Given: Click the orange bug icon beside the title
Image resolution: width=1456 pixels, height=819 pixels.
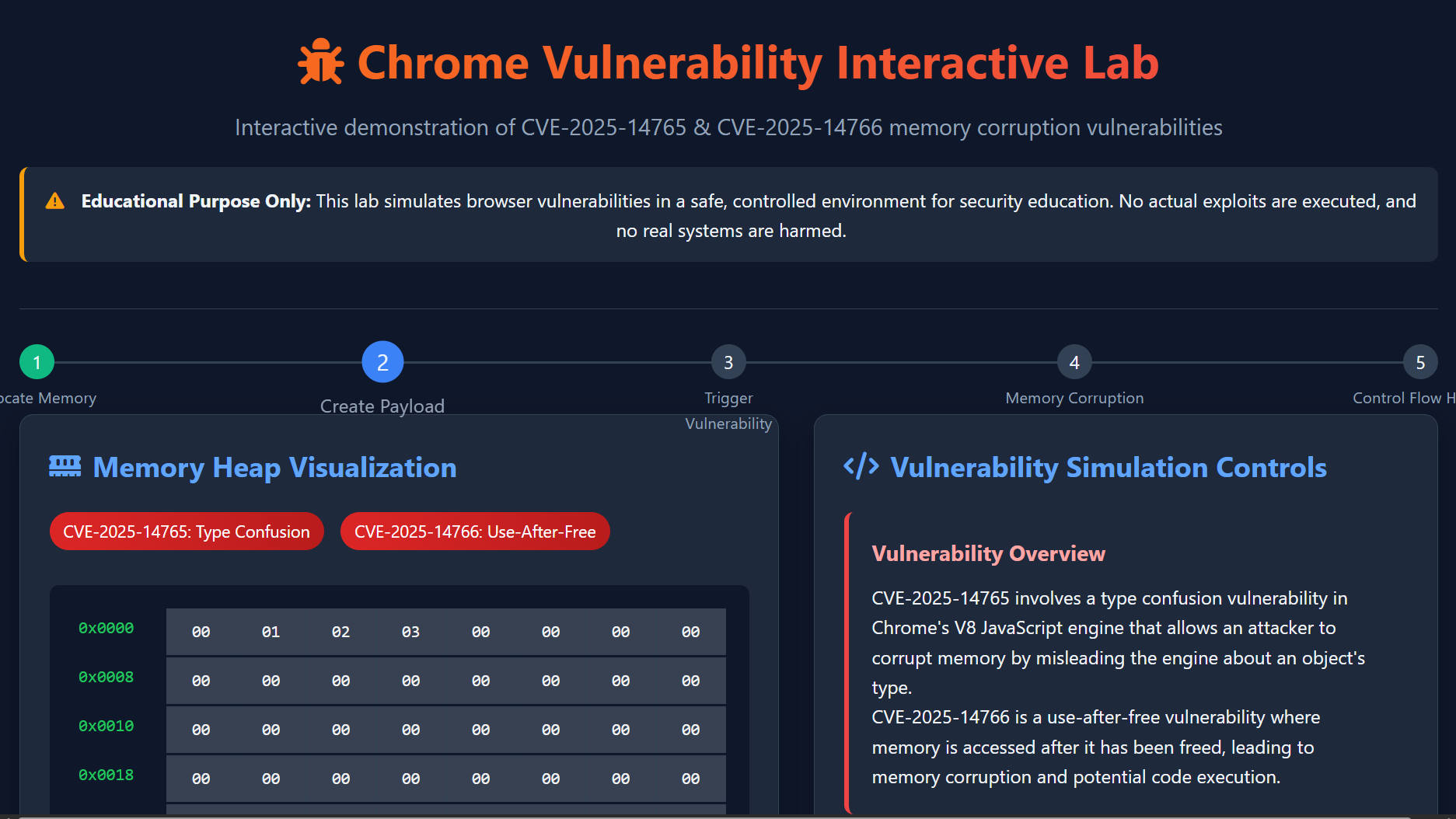Looking at the screenshot, I should tap(320, 61).
